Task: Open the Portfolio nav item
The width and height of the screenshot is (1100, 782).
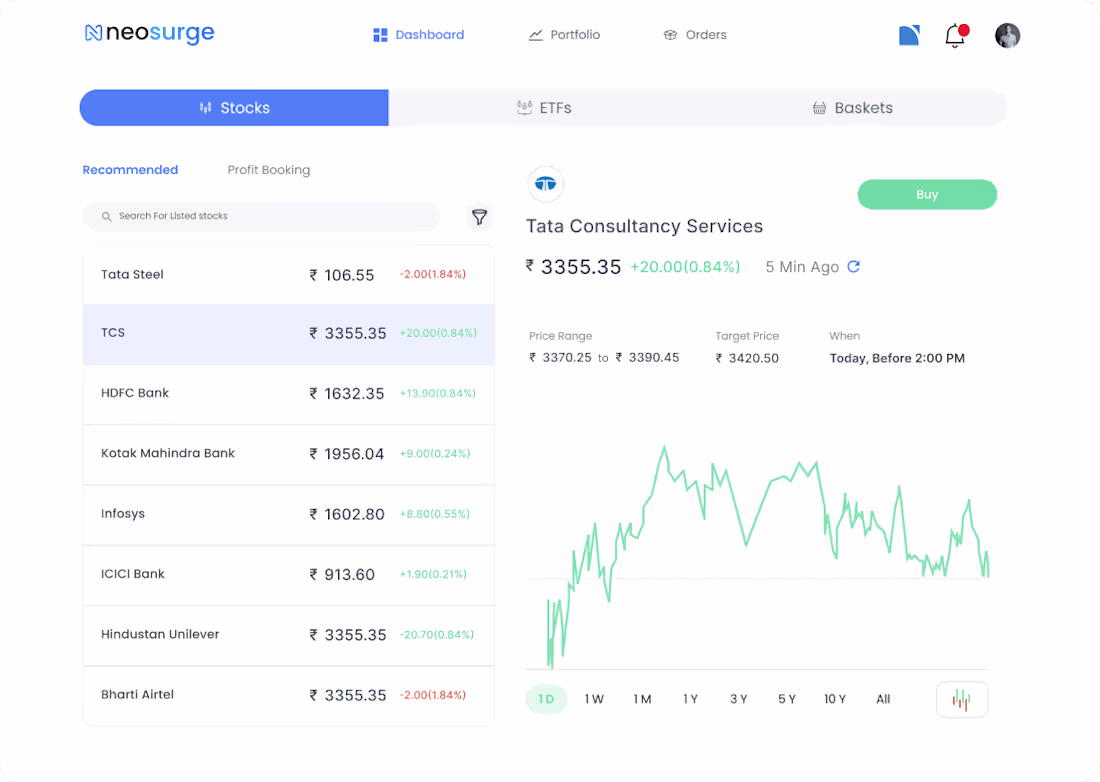Action: tap(564, 34)
